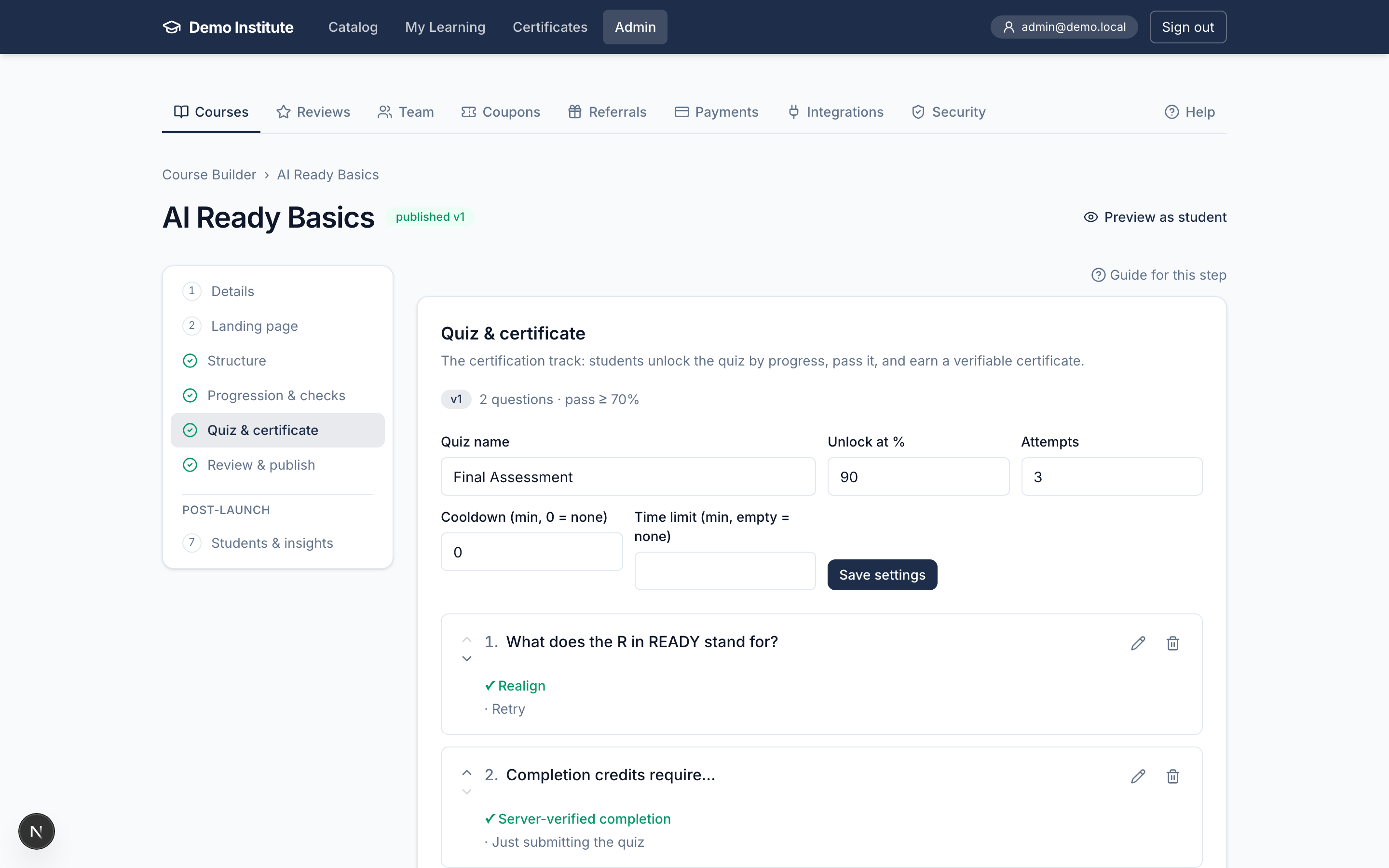This screenshot has width=1389, height=868.
Task: Click the Cooldown minutes field
Action: [531, 552]
